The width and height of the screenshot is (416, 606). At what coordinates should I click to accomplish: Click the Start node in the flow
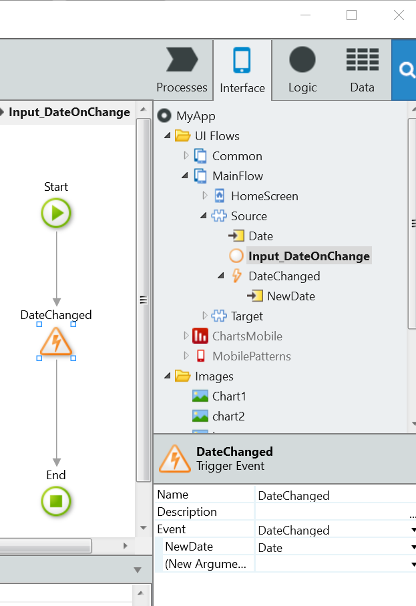[56, 213]
